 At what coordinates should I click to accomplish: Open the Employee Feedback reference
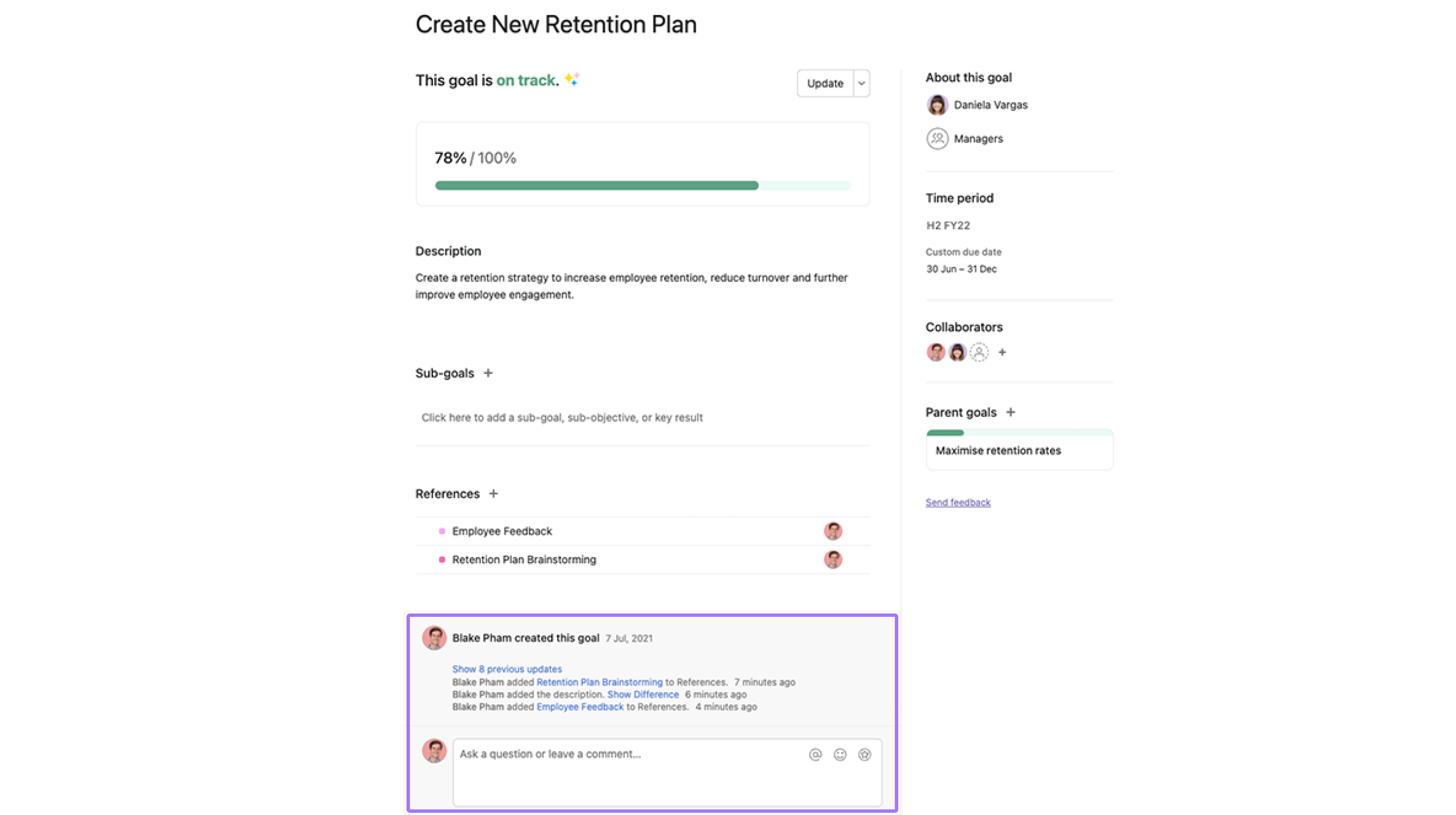[502, 531]
